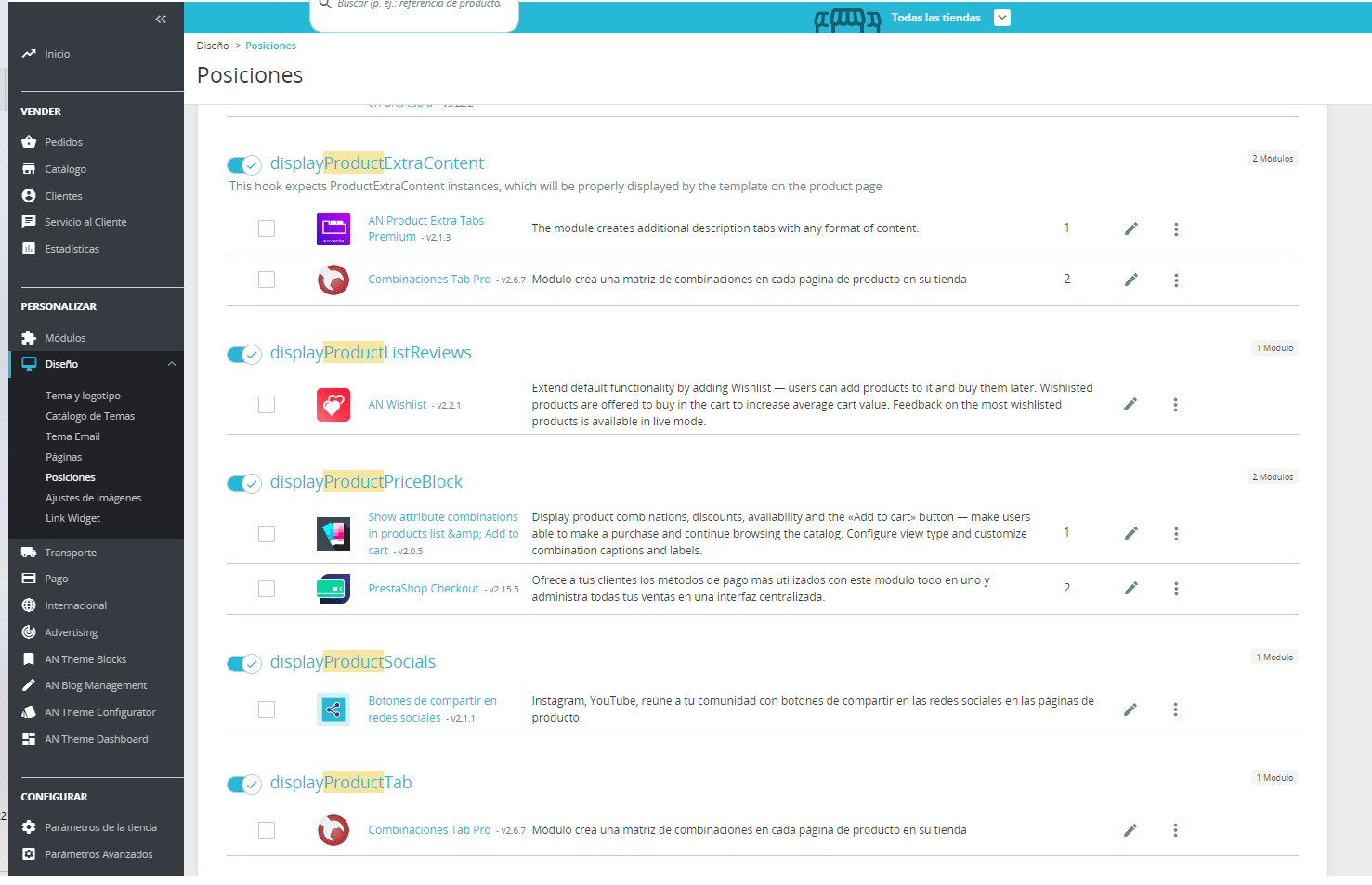Open more options for PrestaShop Checkout
Screen dimensions: 1372x885
click(x=1176, y=589)
